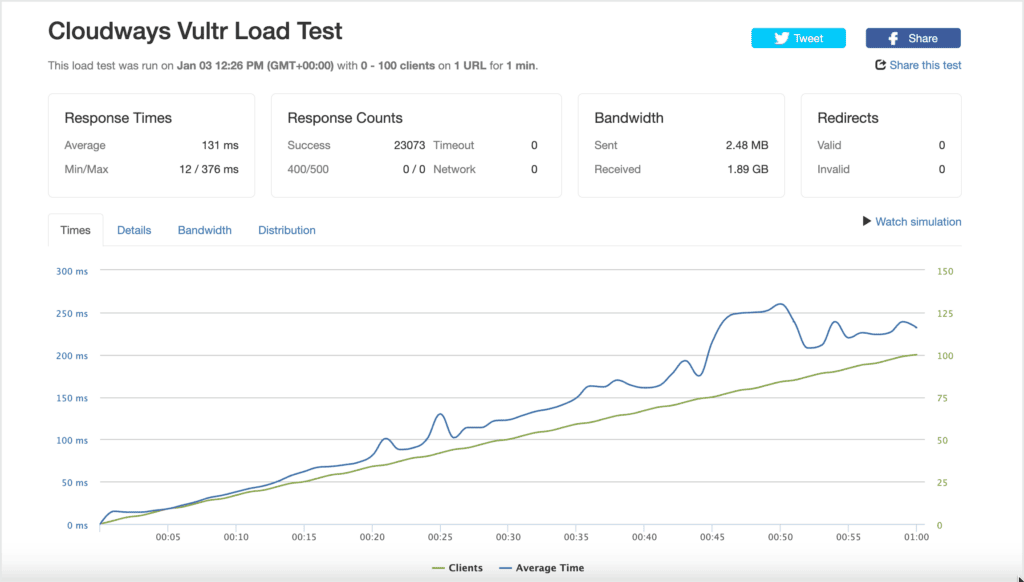Click the 00:30 marker on time axis
This screenshot has height=582, width=1024.
click(x=508, y=537)
